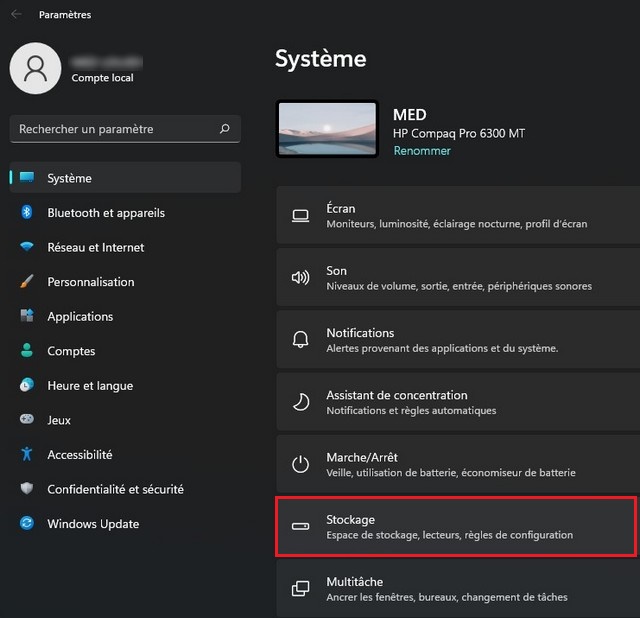Image resolution: width=640 pixels, height=618 pixels.
Task: Open Heure et langue settings
Action: pyautogui.click(x=89, y=386)
